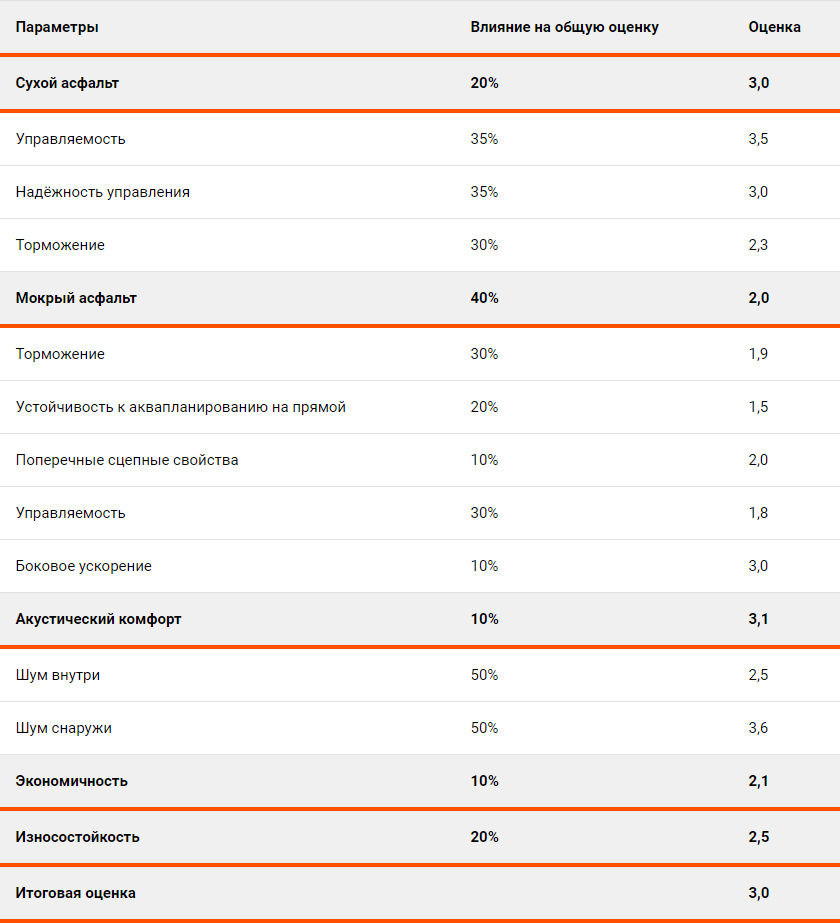Click the 1,5 aquaplaning score

pyautogui.click(x=758, y=407)
